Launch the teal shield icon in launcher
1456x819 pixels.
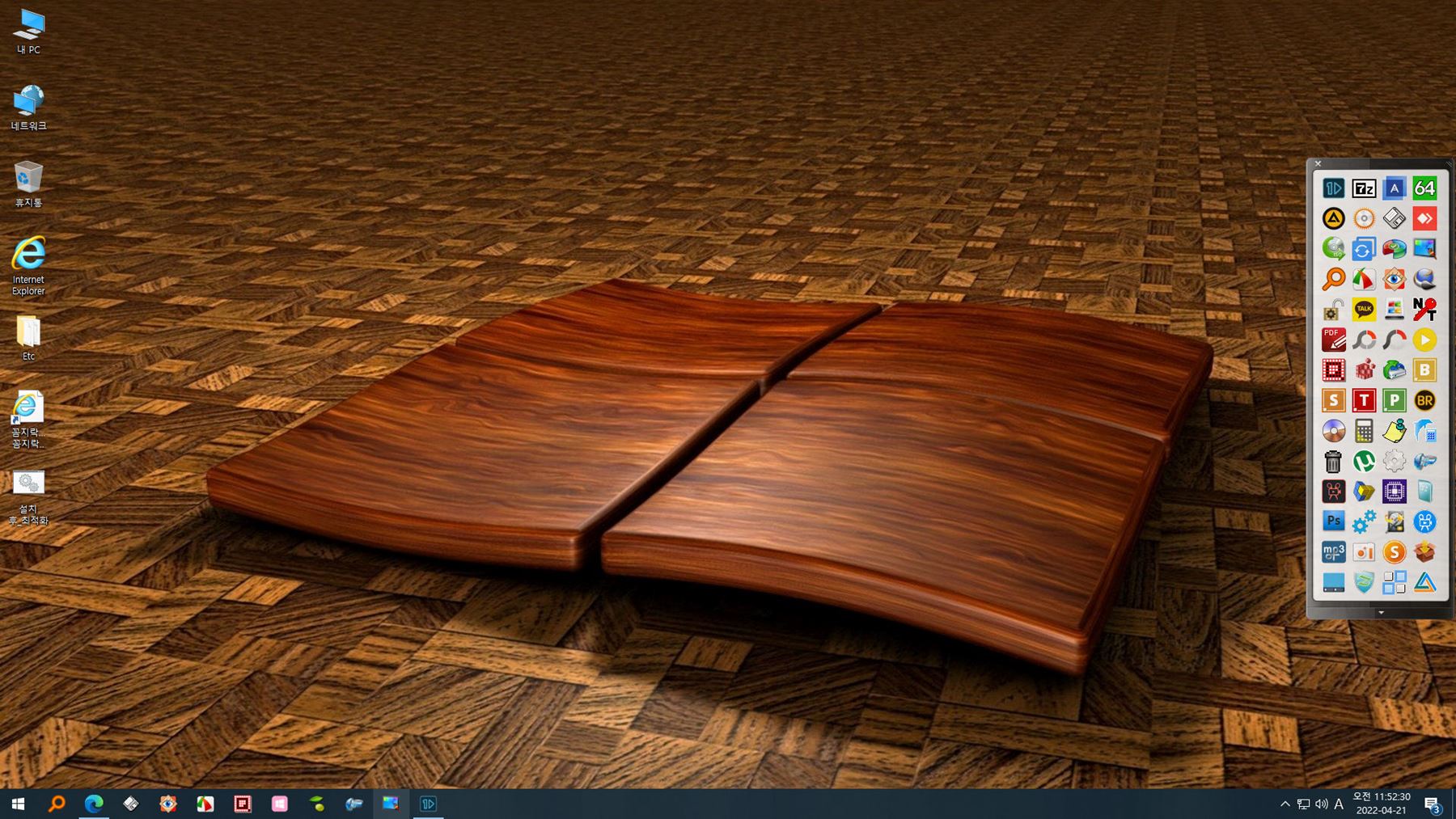click(1364, 582)
